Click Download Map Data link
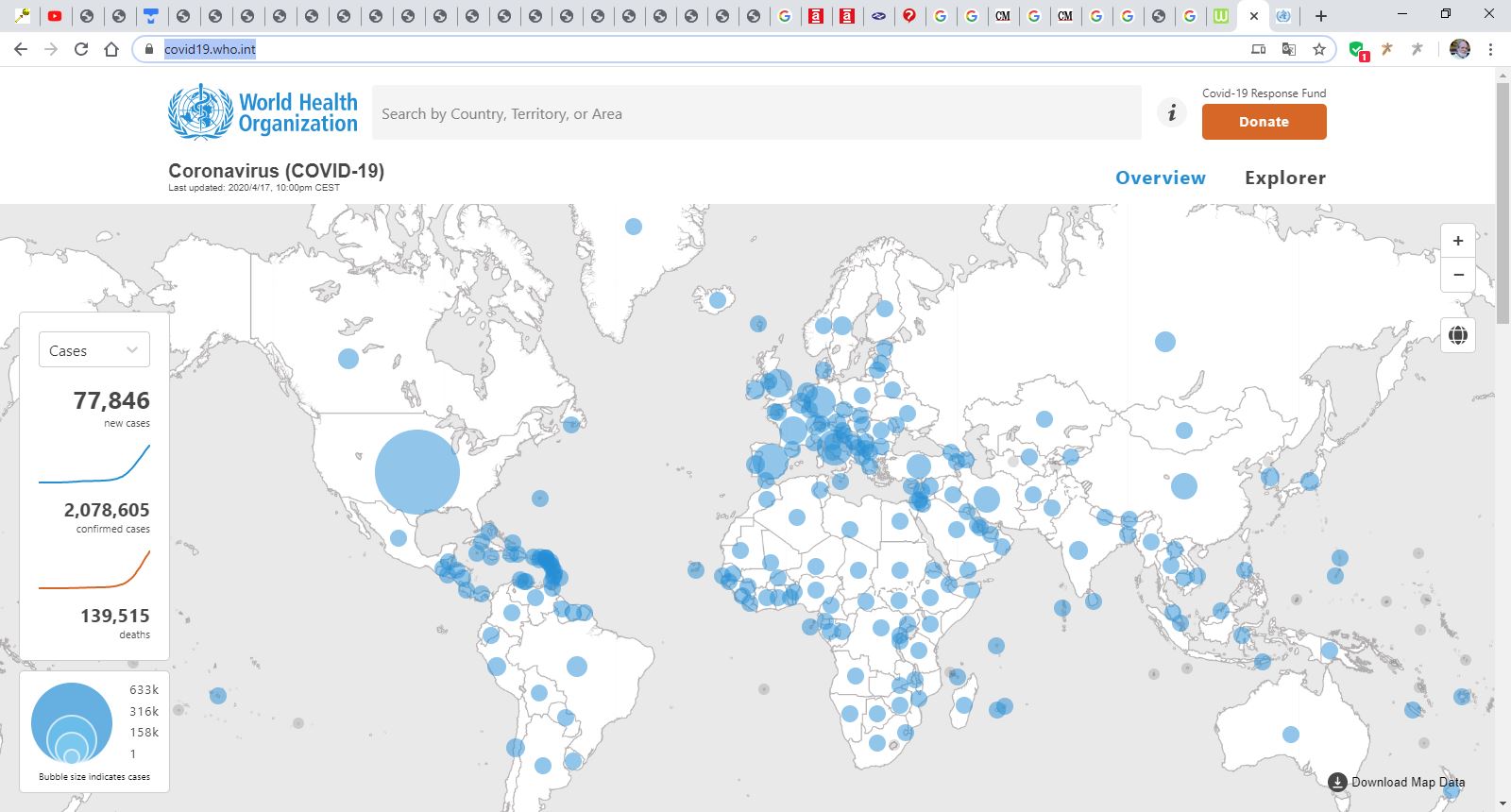 [1397, 782]
